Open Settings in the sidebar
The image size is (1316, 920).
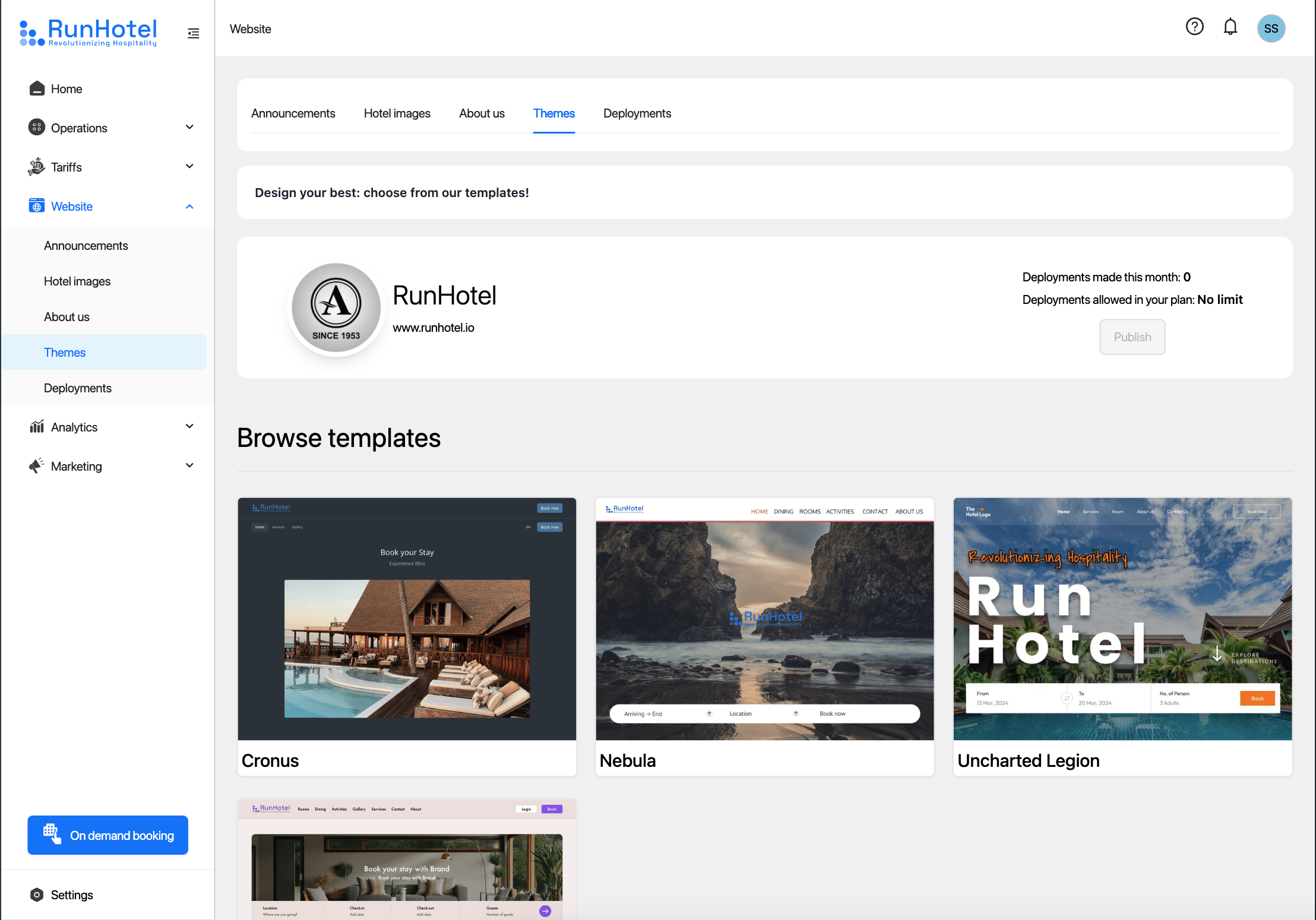click(72, 895)
